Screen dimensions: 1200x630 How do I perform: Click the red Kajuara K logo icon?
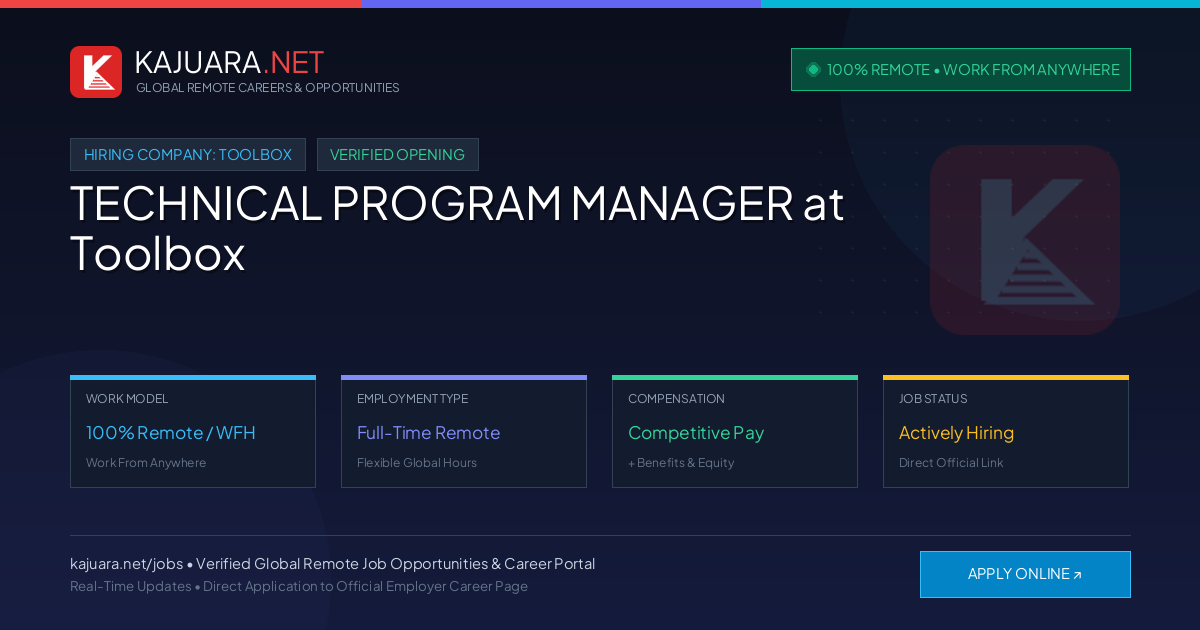(96, 72)
